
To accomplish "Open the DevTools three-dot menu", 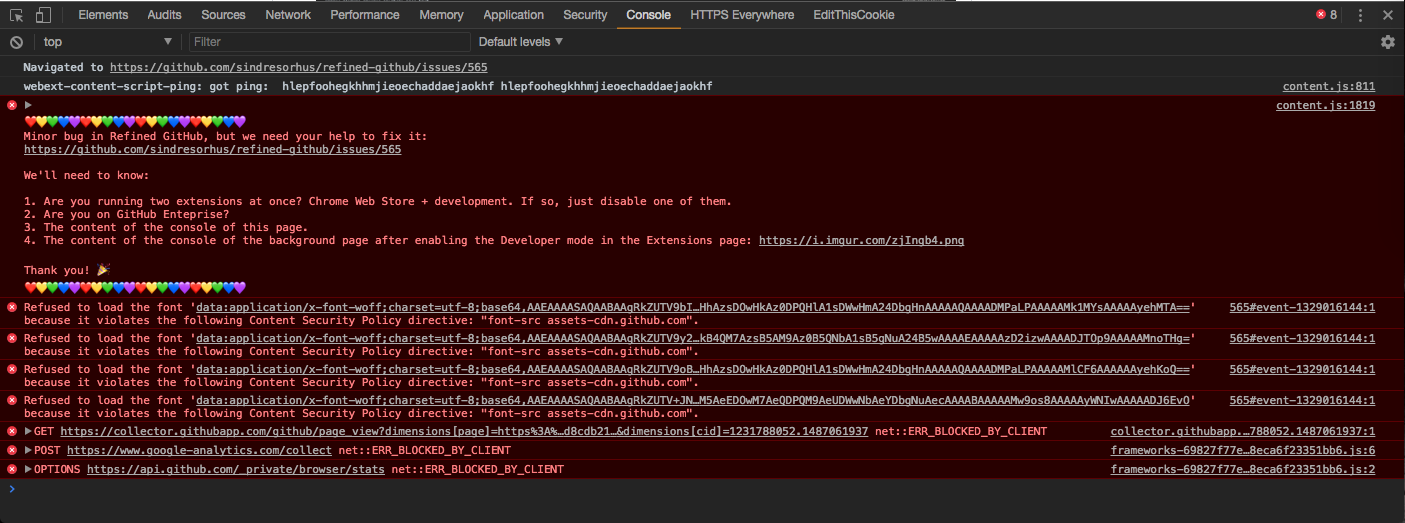I will click(x=1360, y=15).
